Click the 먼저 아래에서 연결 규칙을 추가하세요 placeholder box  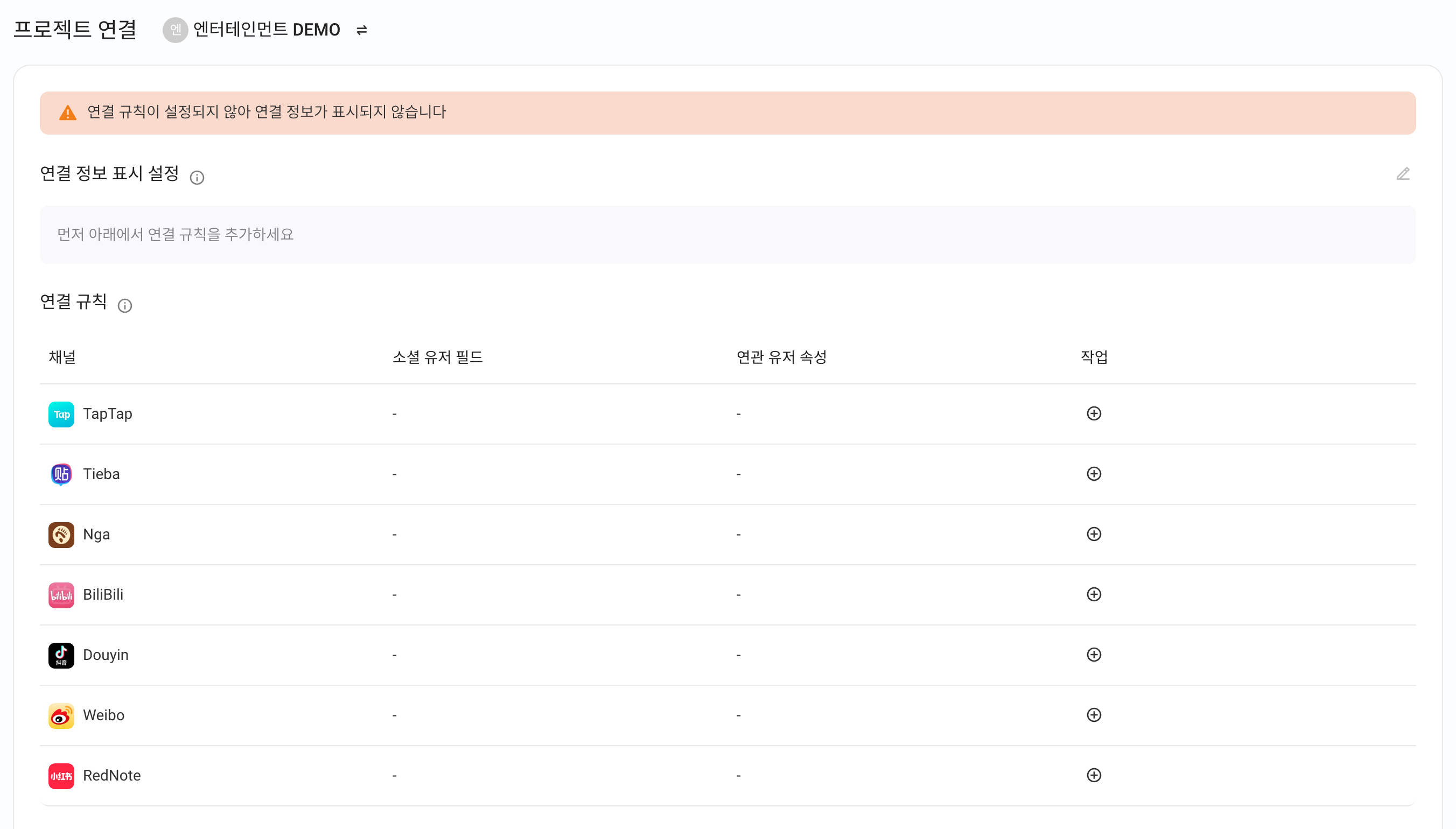point(727,235)
